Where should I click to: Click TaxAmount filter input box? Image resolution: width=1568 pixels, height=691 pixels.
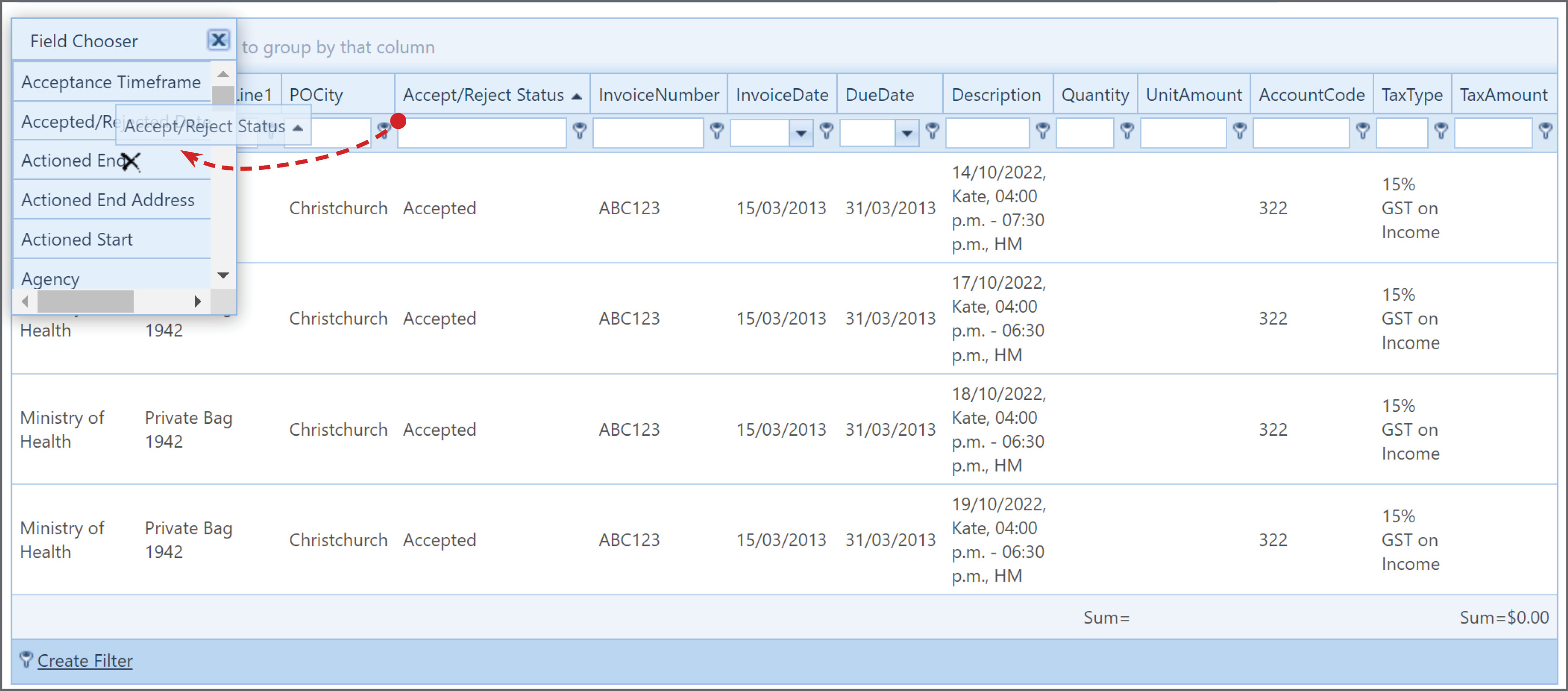(x=1493, y=133)
